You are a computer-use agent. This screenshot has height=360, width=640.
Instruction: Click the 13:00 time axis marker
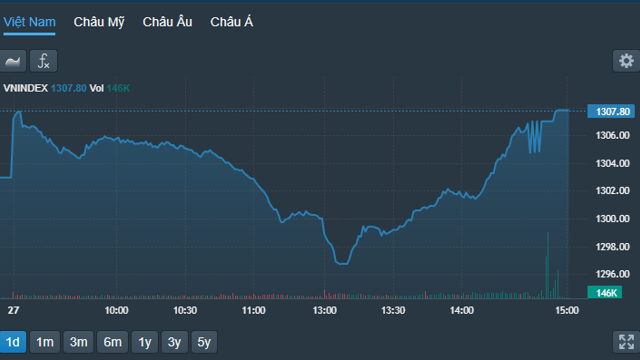point(324,311)
